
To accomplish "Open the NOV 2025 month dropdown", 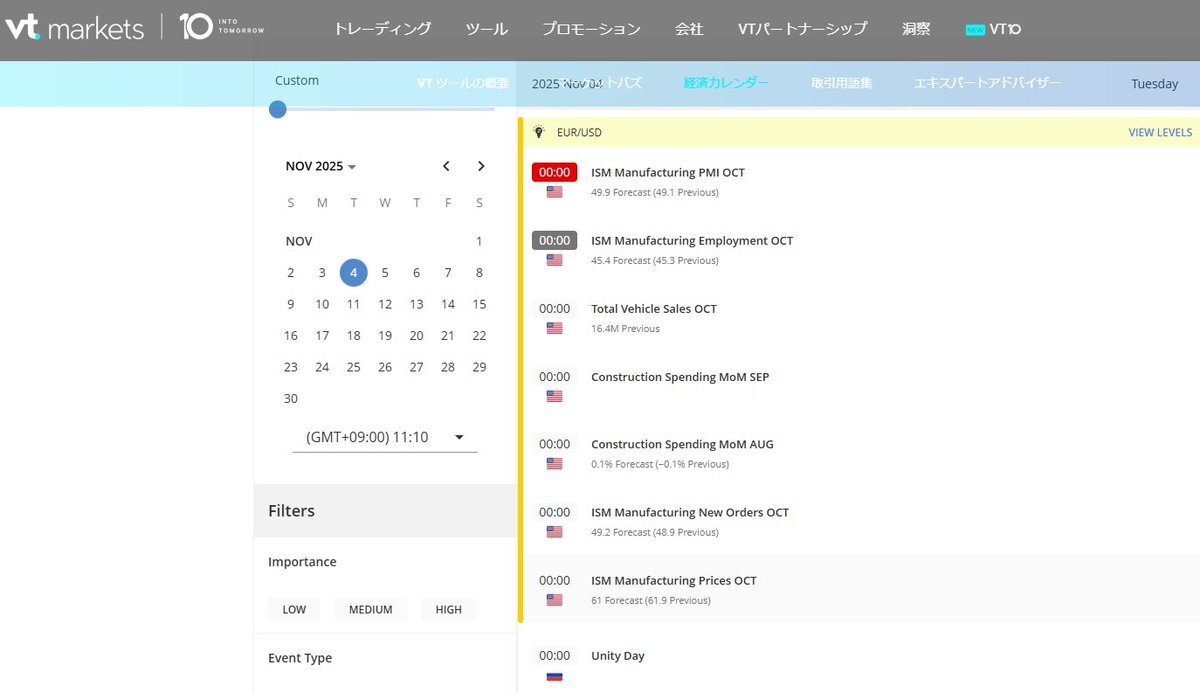I will click(x=321, y=166).
